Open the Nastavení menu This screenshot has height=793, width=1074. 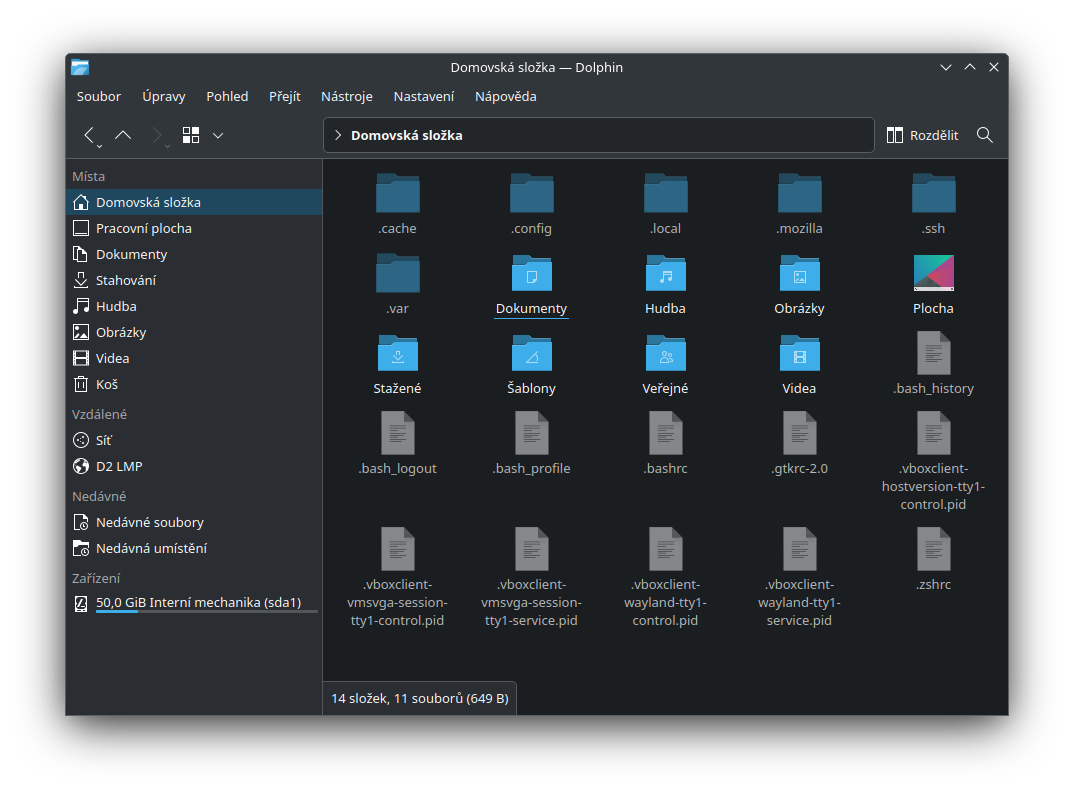(424, 97)
